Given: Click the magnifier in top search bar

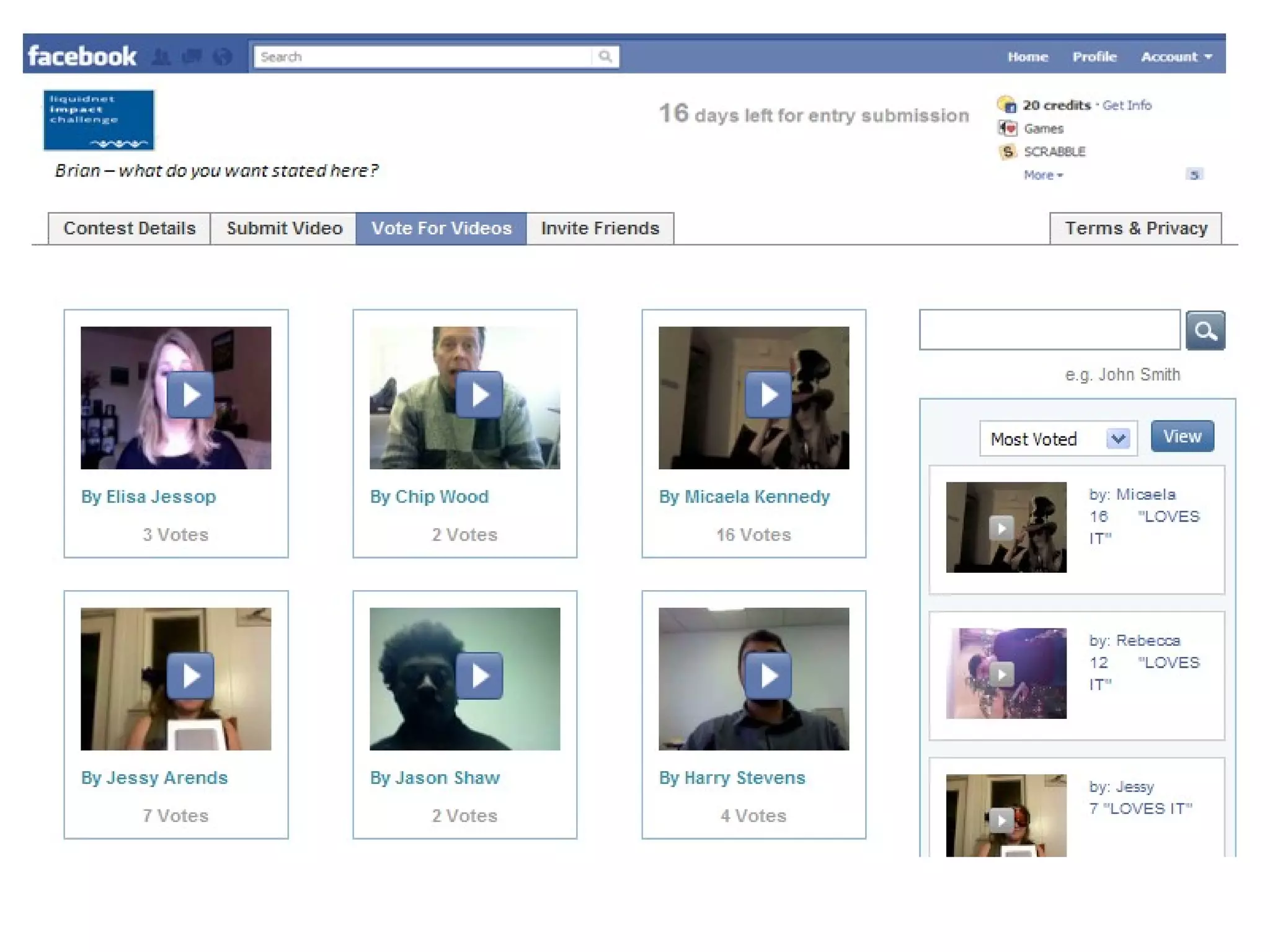Looking at the screenshot, I should click(605, 57).
